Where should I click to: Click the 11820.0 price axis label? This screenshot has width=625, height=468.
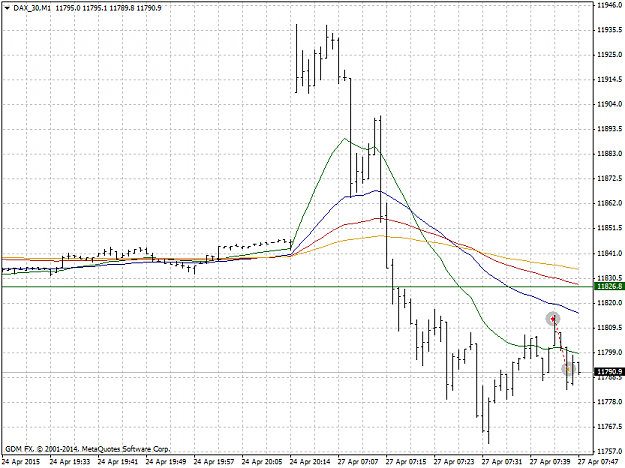pyautogui.click(x=609, y=303)
